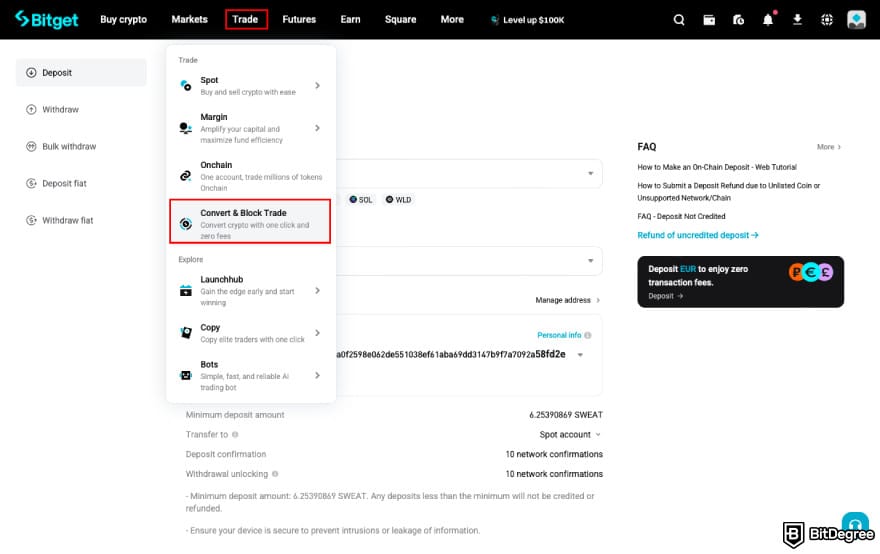Click the Margin icon in menu
This screenshot has width=880, height=554.
pyautogui.click(x=185, y=128)
